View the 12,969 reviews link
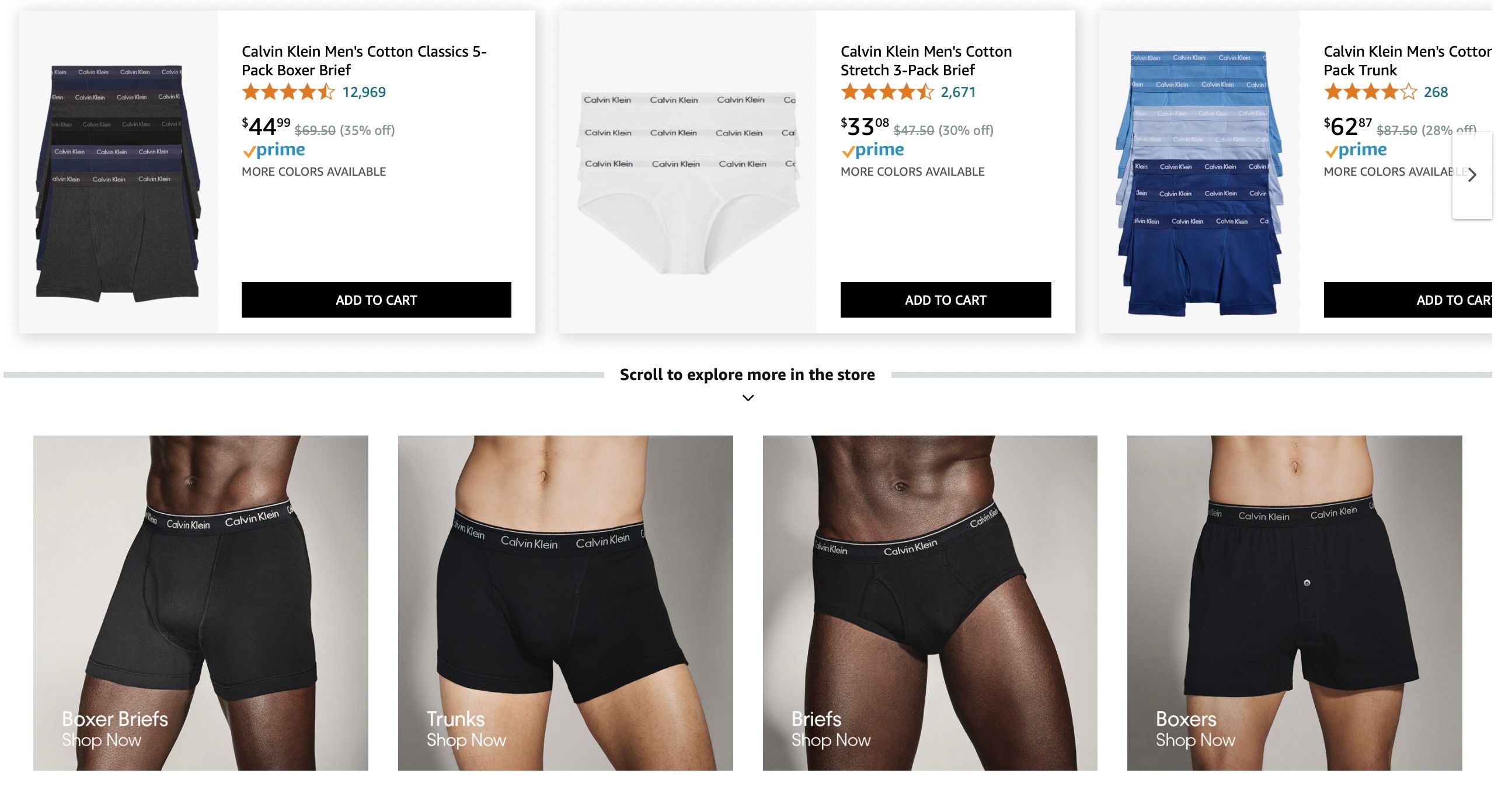The width and height of the screenshot is (1512, 787). tap(364, 92)
